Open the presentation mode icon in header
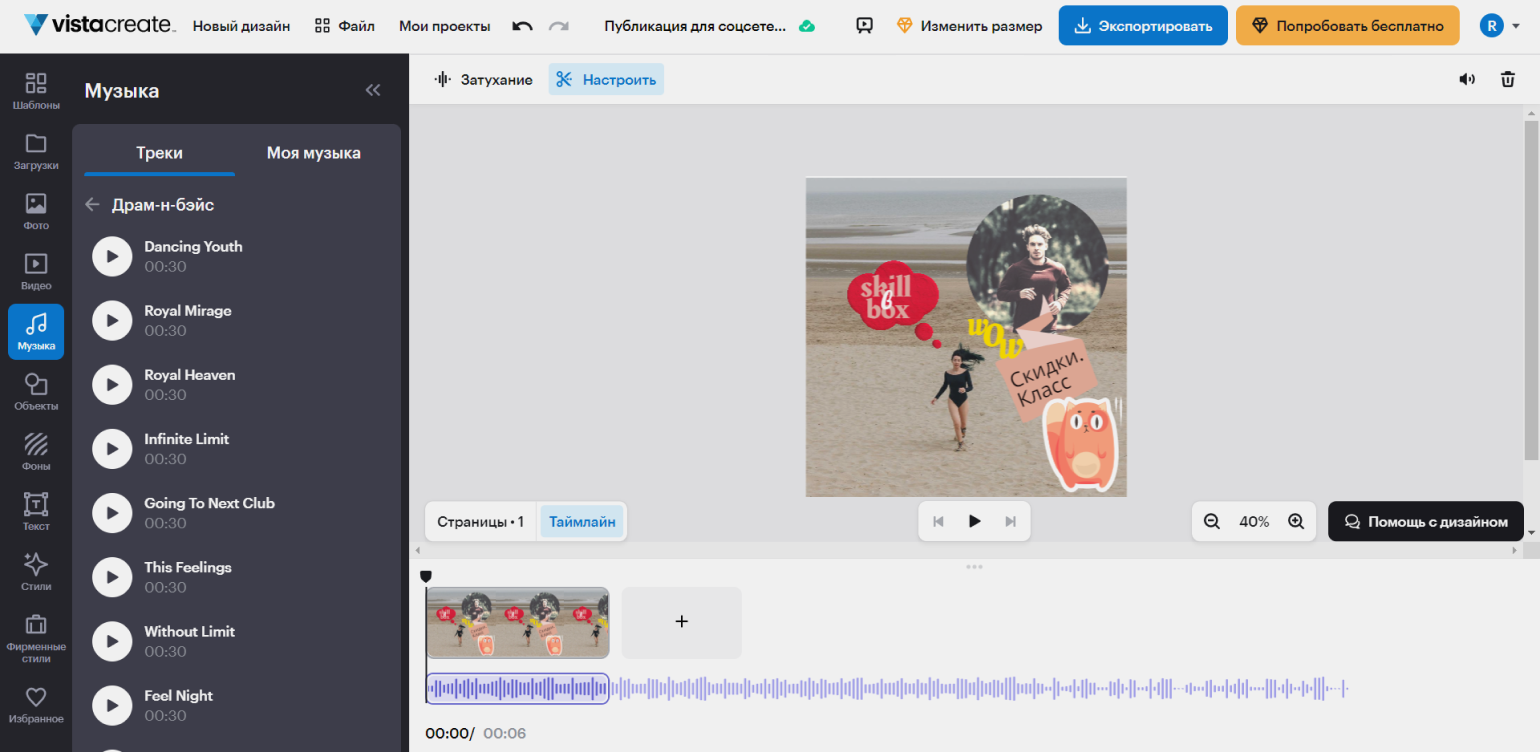The width and height of the screenshot is (1540, 752). (865, 26)
